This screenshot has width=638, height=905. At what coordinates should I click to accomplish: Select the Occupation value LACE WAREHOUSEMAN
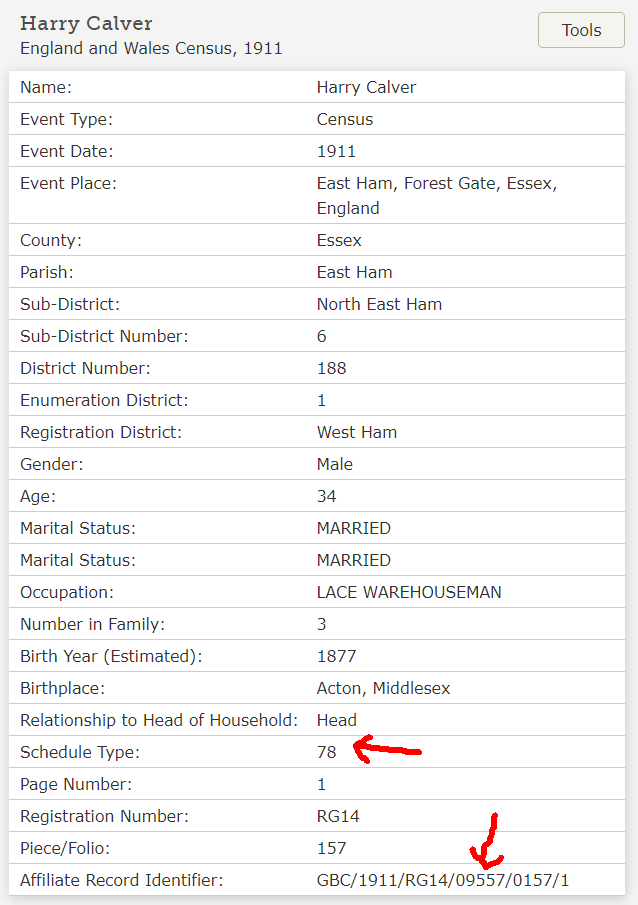(x=409, y=592)
